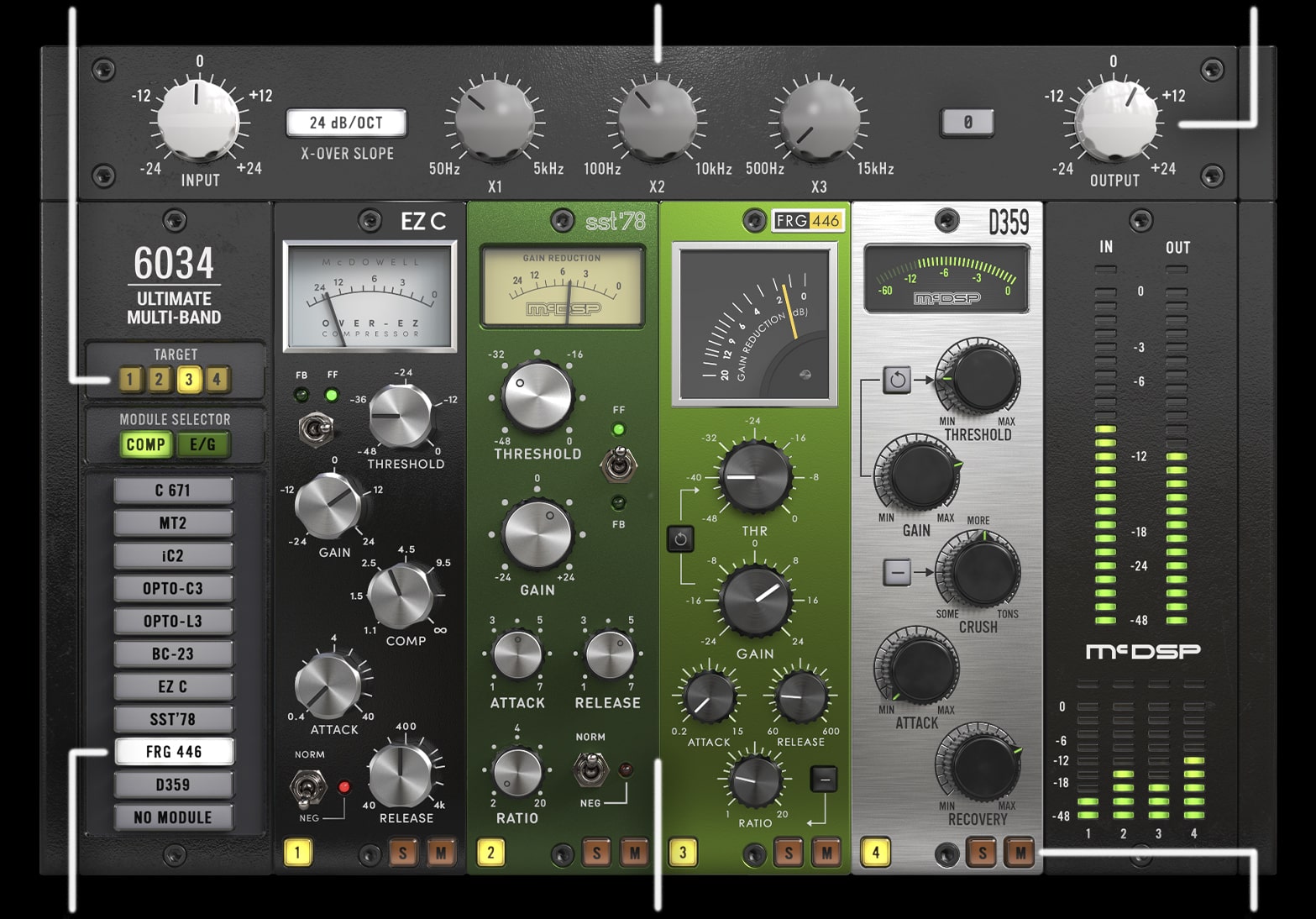1316x919 pixels.
Task: Click the D359 crush minus button icon
Action: tap(897, 573)
